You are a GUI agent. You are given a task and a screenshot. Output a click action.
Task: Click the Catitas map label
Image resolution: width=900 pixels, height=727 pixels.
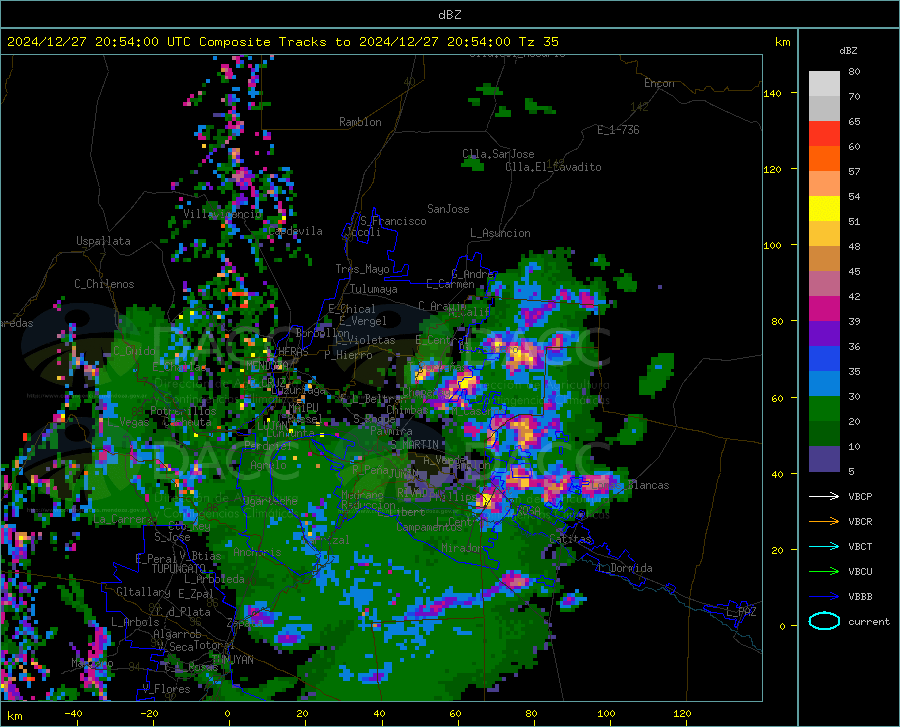tap(571, 539)
